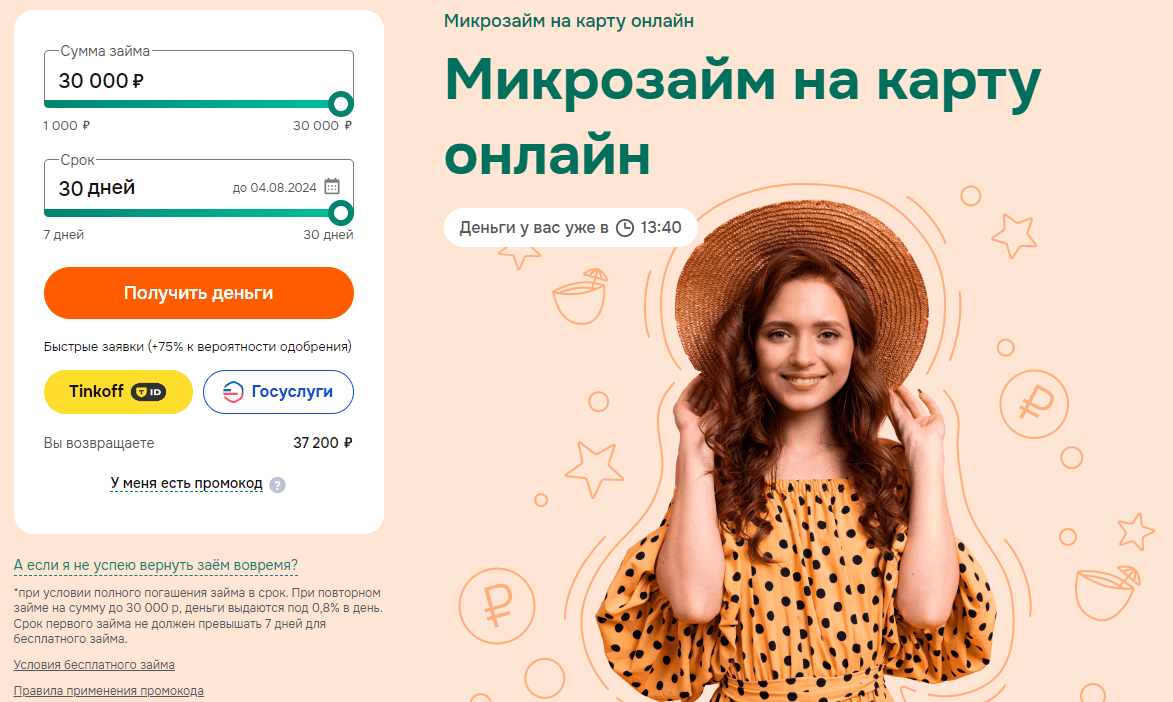Click the ruble coin illustration beside the woman's hand
The height and width of the screenshot is (702, 1173).
click(1035, 404)
